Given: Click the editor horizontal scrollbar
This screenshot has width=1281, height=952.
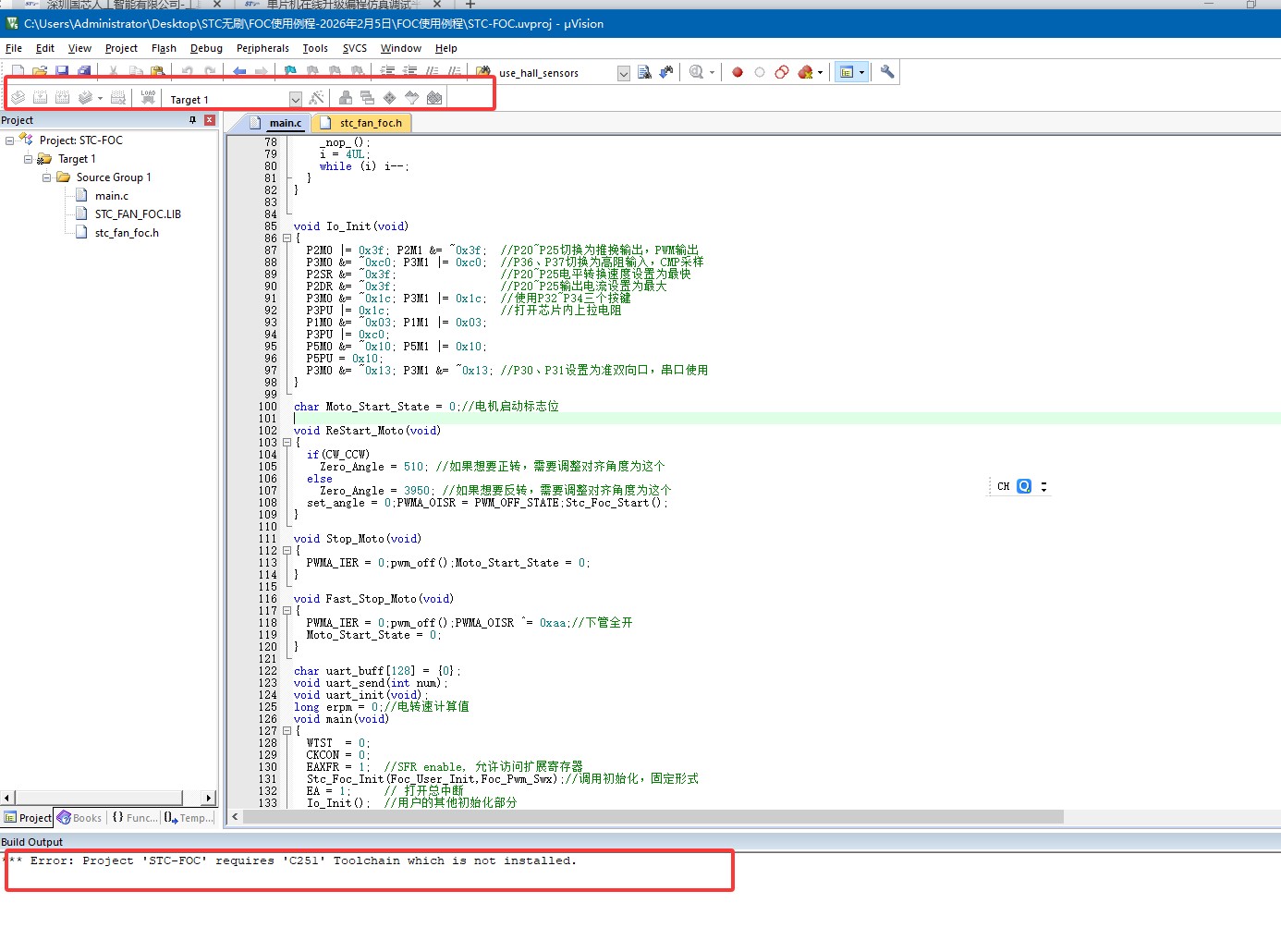Looking at the screenshot, I should pos(647,817).
